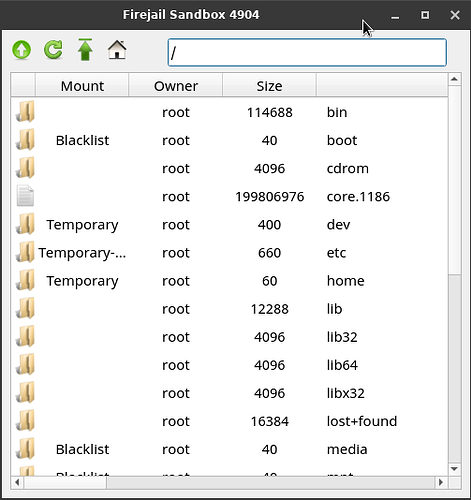Sort by Size column header

tap(269, 86)
